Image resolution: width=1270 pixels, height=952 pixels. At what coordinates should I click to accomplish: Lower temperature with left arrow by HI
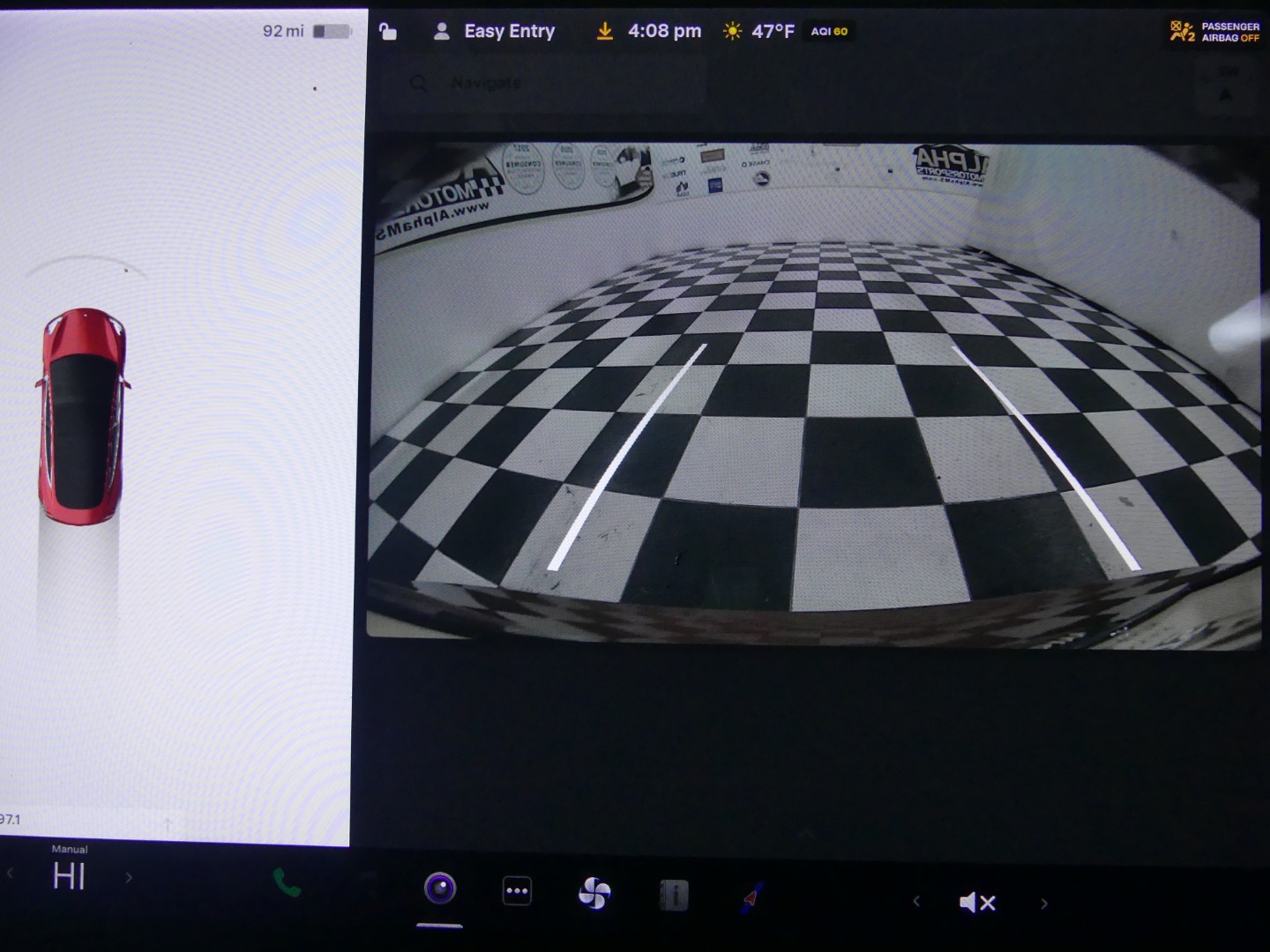click(x=11, y=874)
